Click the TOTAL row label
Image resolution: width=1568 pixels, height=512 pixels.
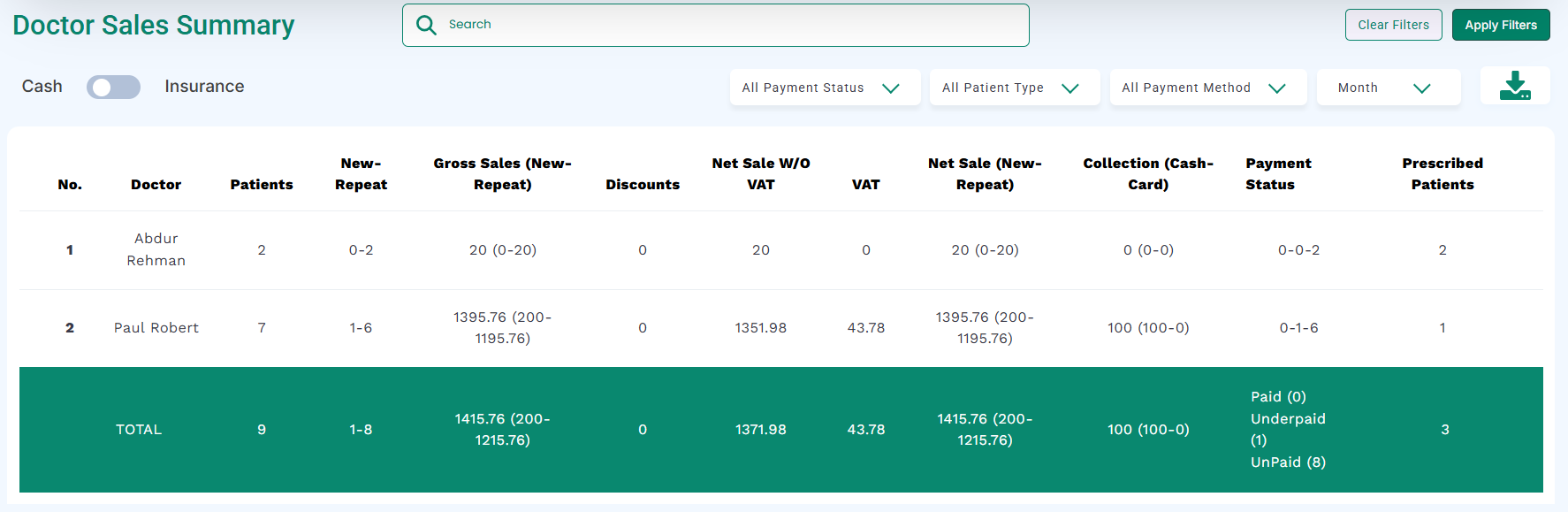(139, 430)
